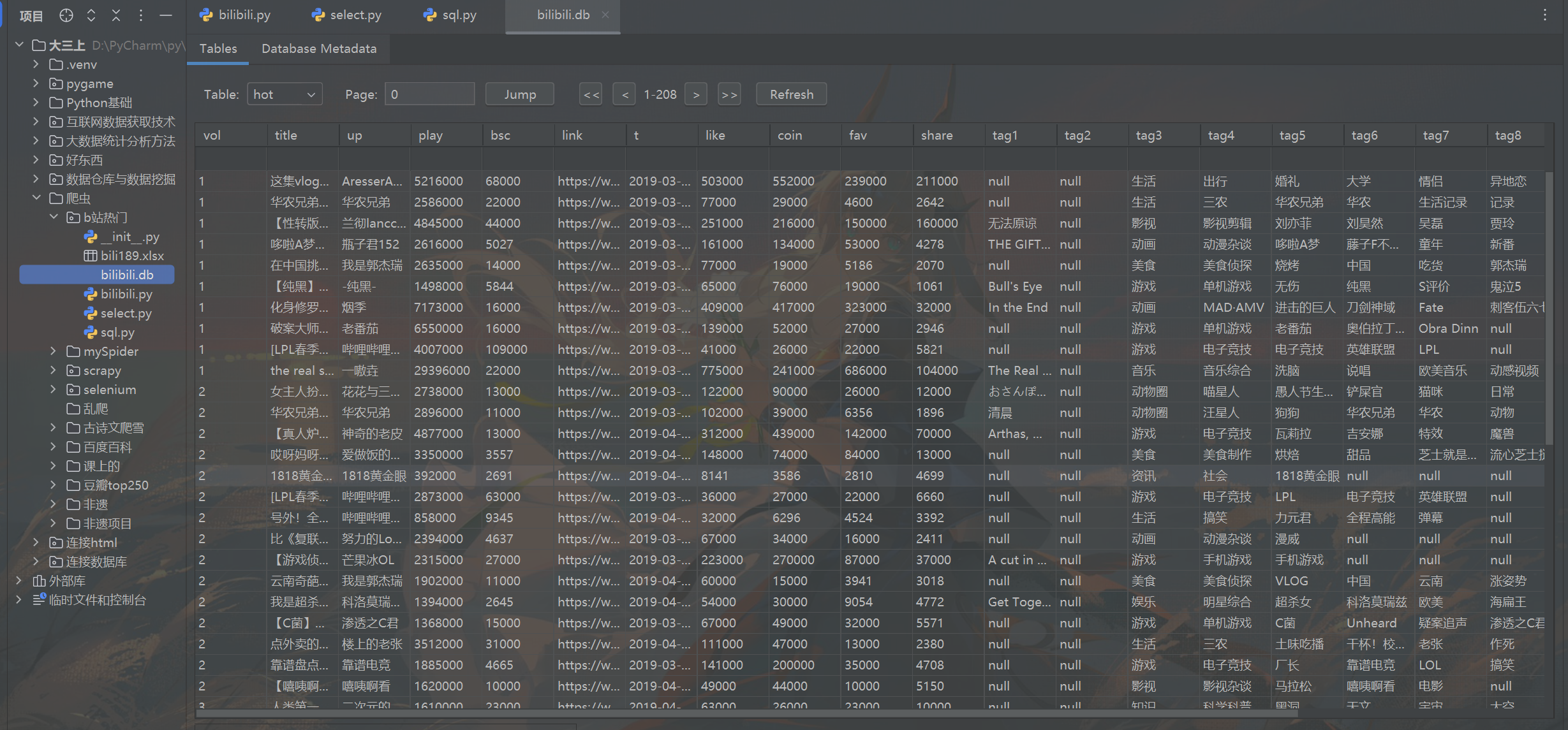Close the bilibili.db editor tab

pos(605,15)
